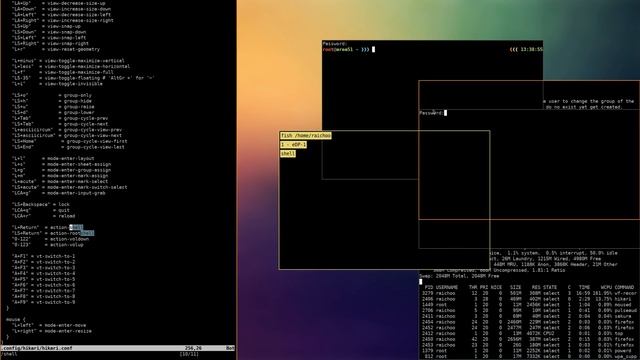This screenshot has width=640, height=360.
Task: Click the "lock" binding line
Action: coord(41,204)
